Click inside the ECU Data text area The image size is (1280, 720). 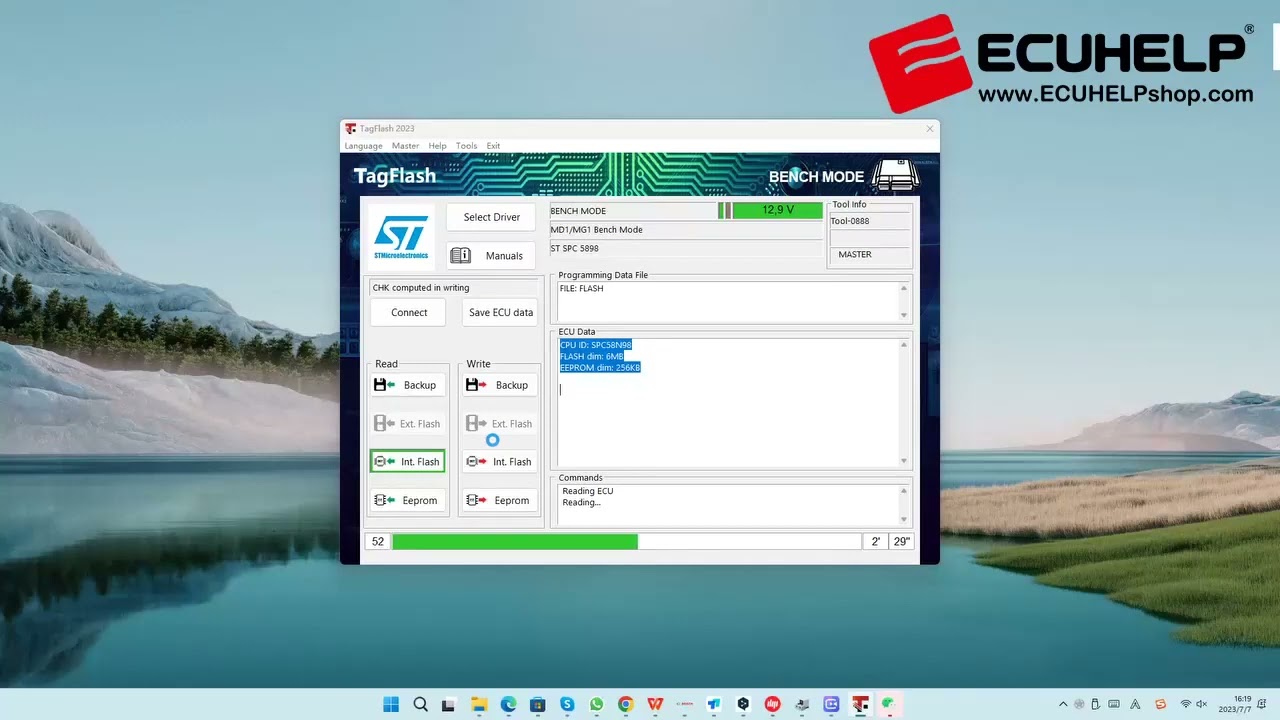[x=729, y=403]
